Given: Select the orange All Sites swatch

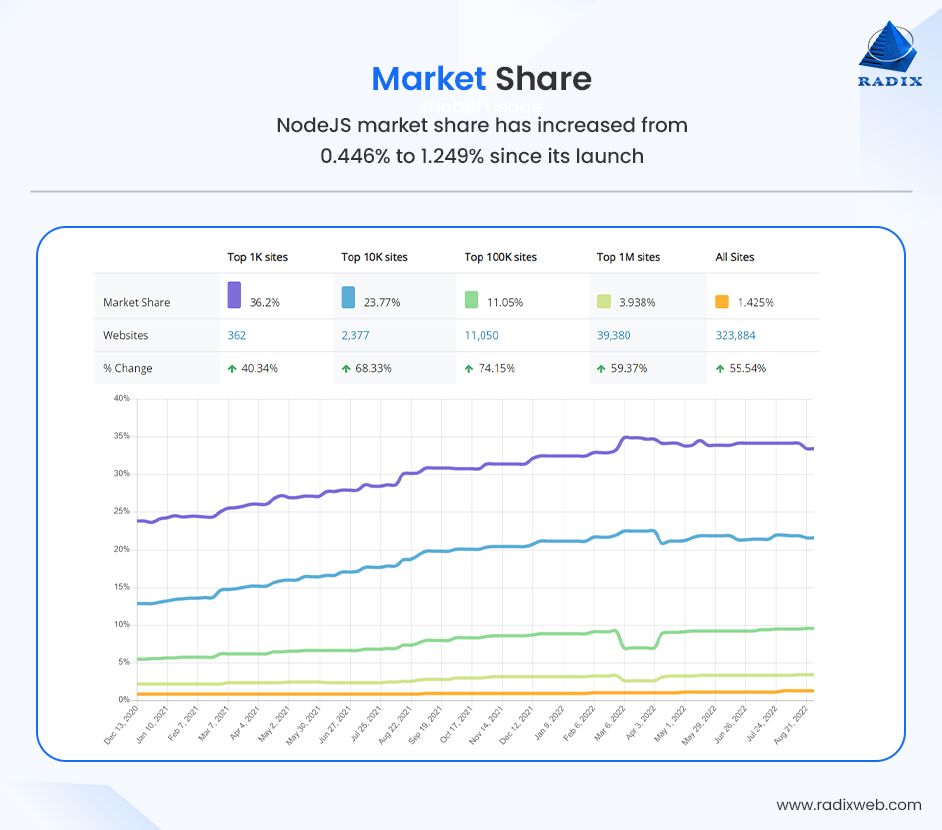Looking at the screenshot, I should pyautogui.click(x=722, y=301).
